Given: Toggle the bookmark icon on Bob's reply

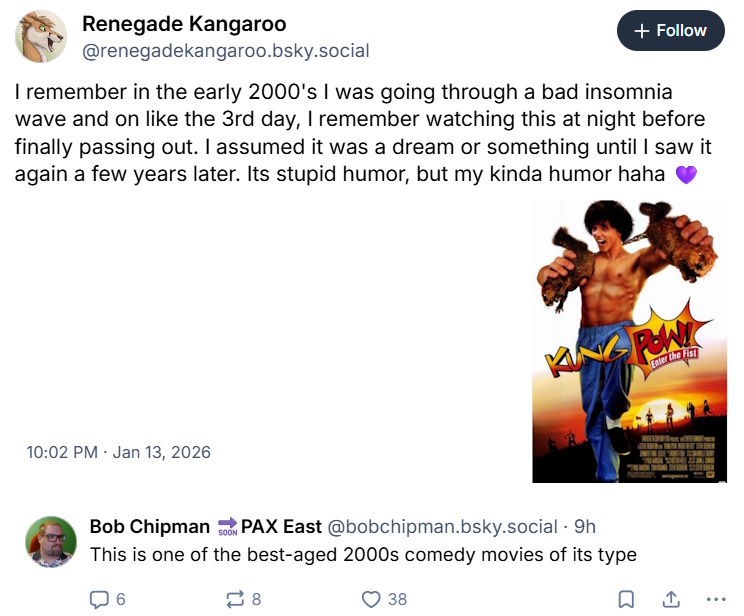Looking at the screenshot, I should (x=625, y=599).
